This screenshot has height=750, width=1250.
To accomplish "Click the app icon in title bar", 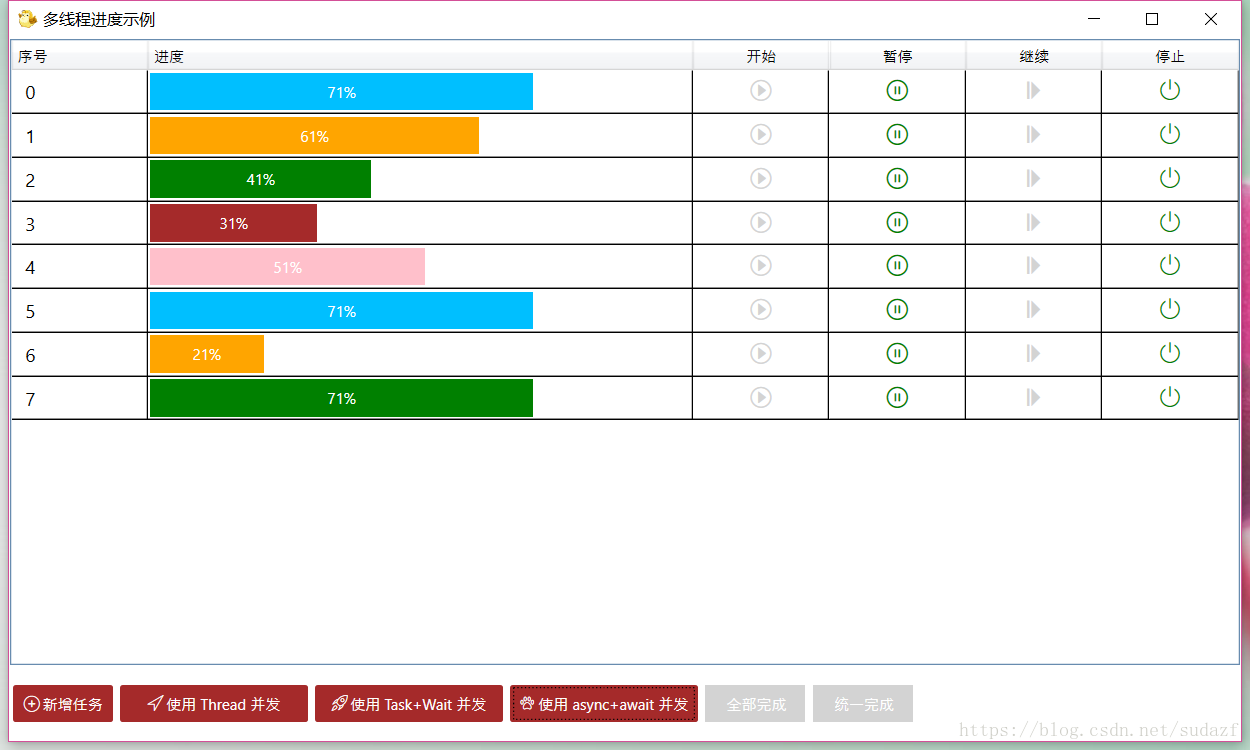I will [x=28, y=19].
